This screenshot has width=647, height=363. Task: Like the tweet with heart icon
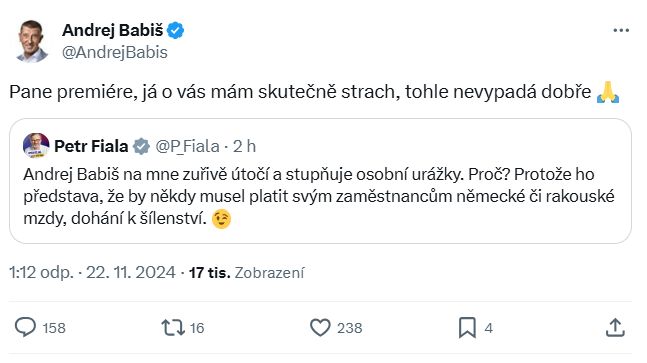click(320, 328)
